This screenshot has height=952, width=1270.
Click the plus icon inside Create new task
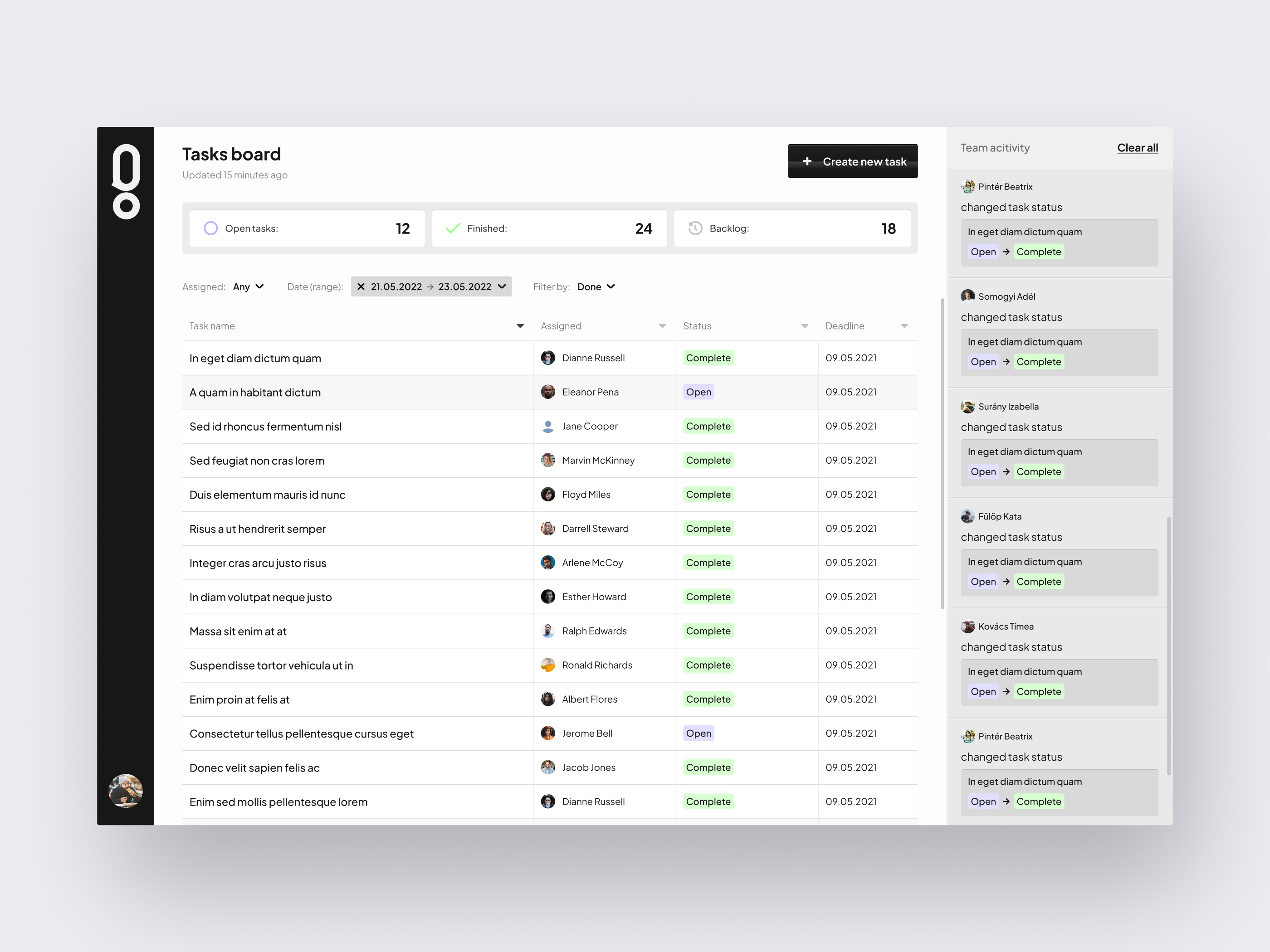coord(808,161)
